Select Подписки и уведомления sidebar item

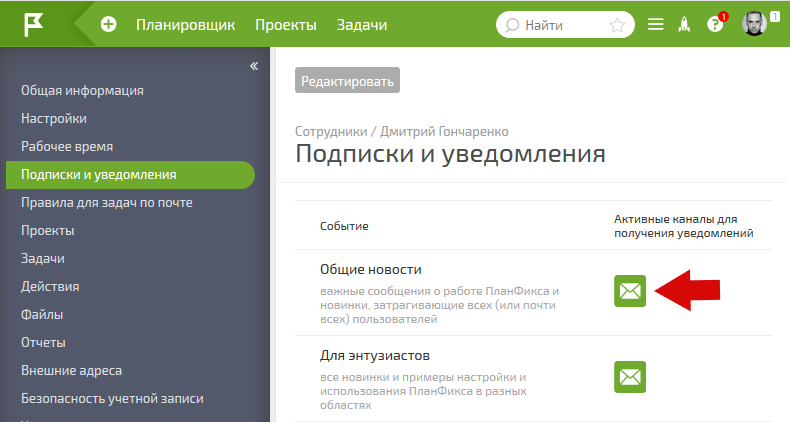[x=130, y=175]
